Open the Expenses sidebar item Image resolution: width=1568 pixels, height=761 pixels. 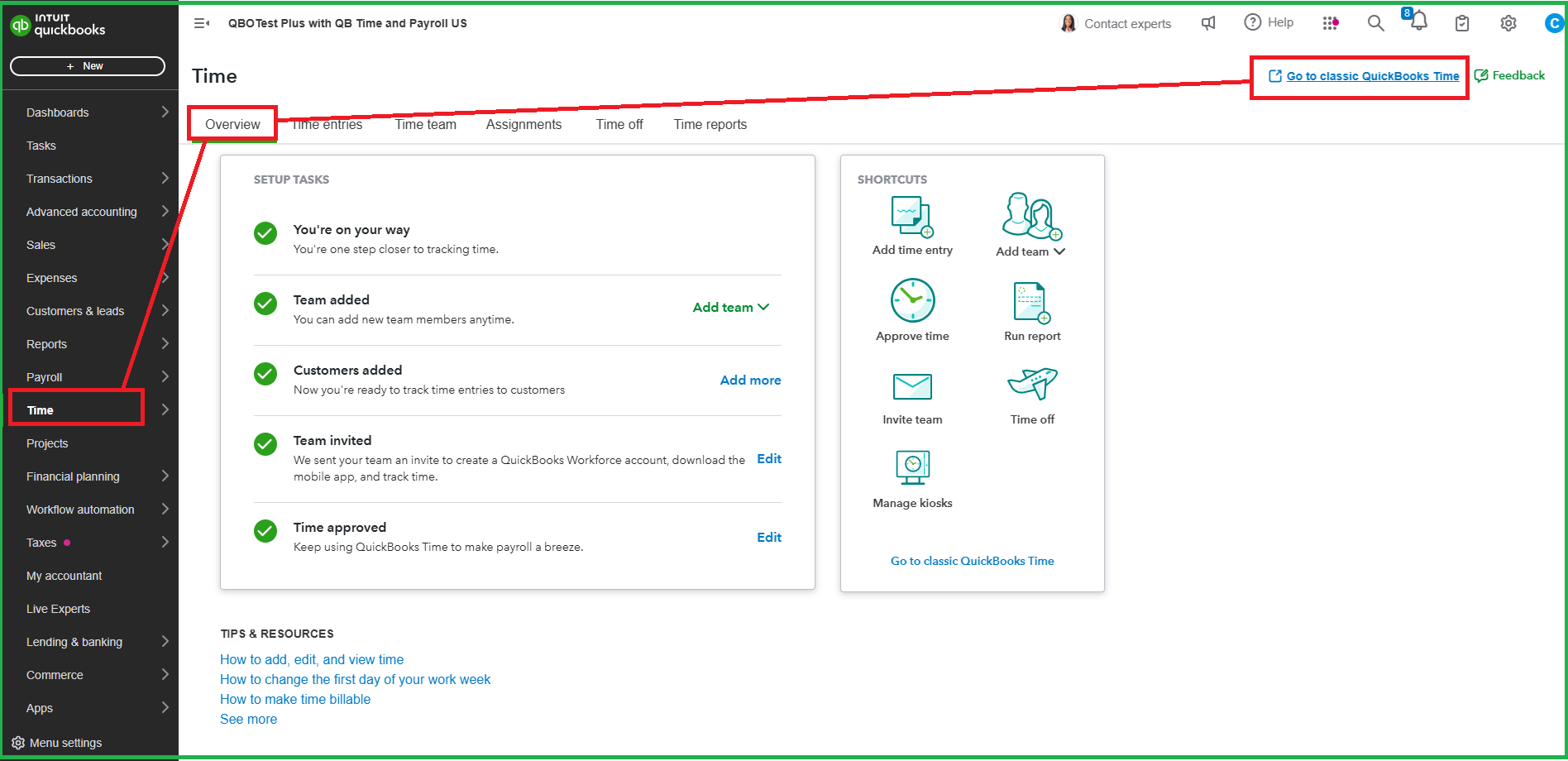point(51,278)
